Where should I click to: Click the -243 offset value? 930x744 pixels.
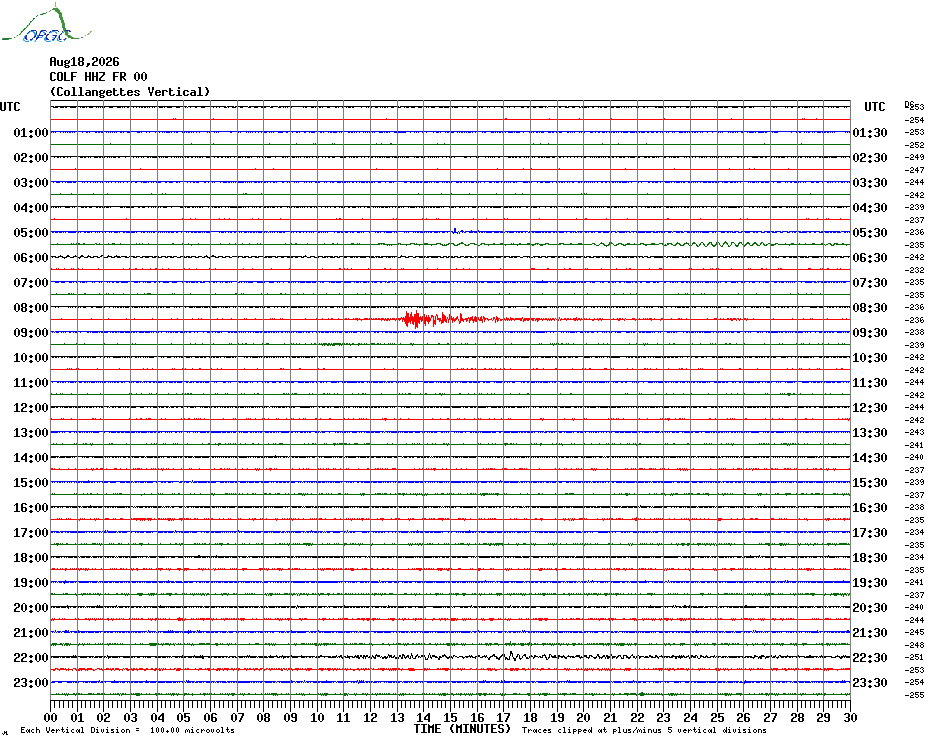pos(915,433)
